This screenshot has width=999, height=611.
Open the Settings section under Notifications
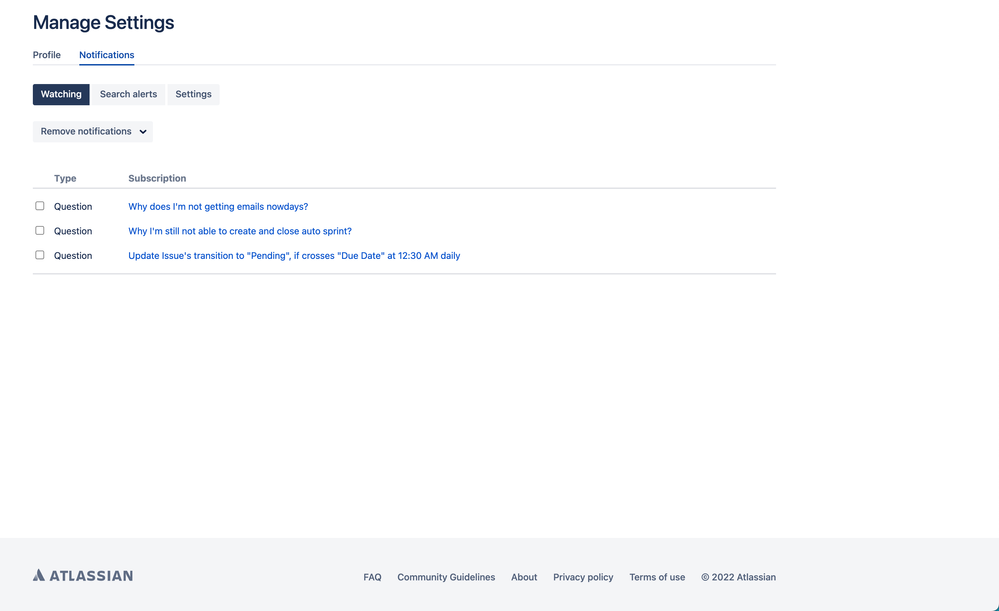pos(193,93)
